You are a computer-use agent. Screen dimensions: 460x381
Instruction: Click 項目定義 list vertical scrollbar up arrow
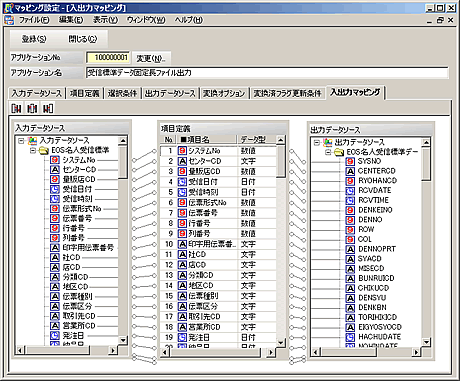(281, 140)
